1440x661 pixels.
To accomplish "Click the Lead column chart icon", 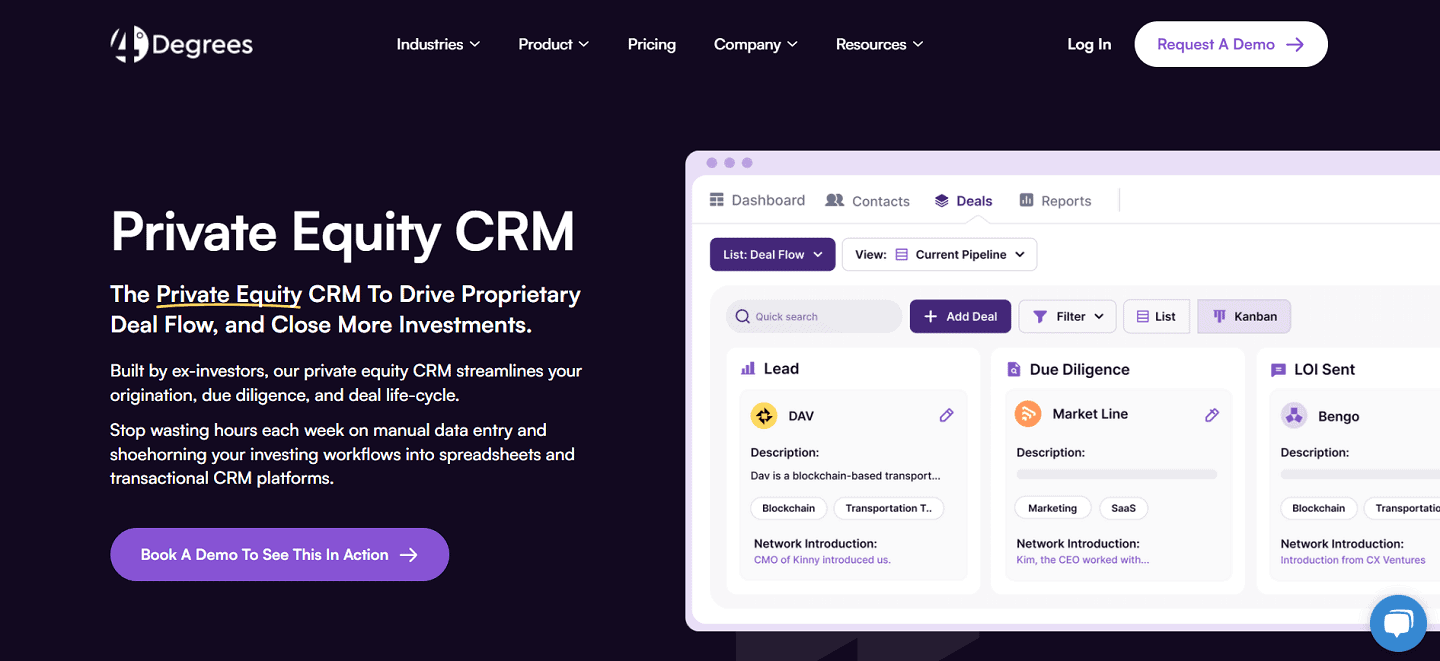I will 749,368.
